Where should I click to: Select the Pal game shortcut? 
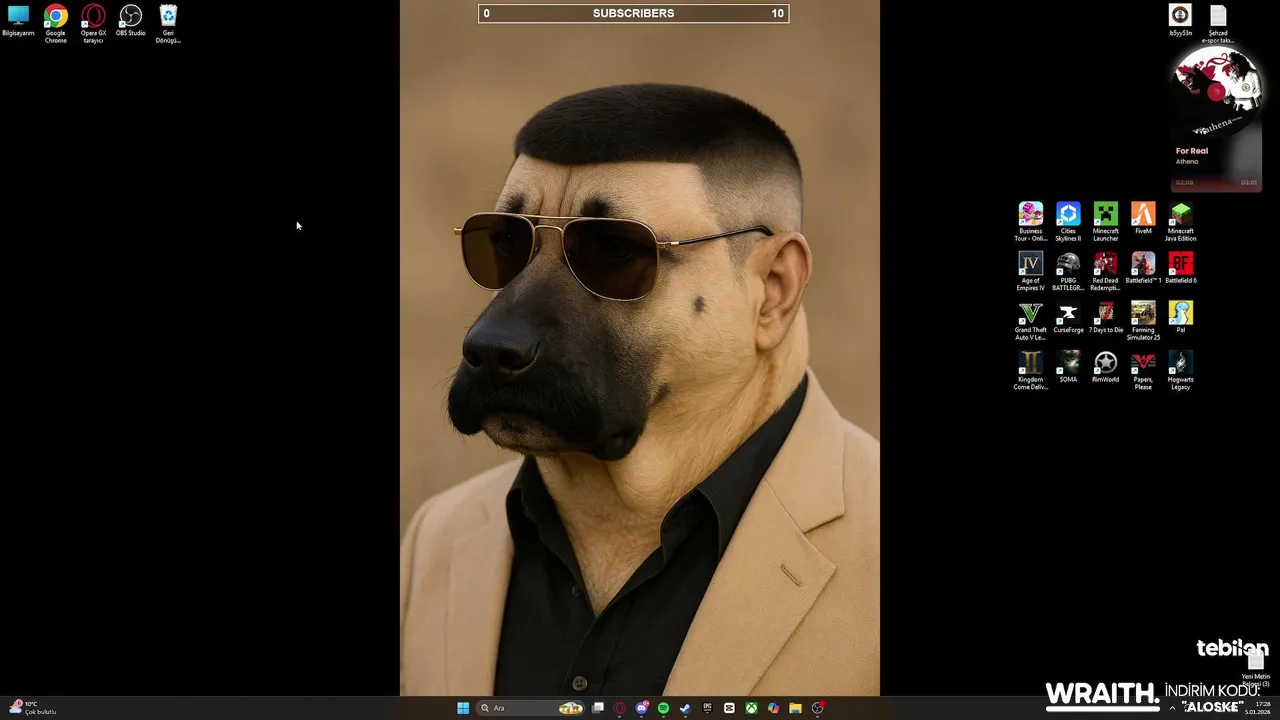click(1181, 318)
